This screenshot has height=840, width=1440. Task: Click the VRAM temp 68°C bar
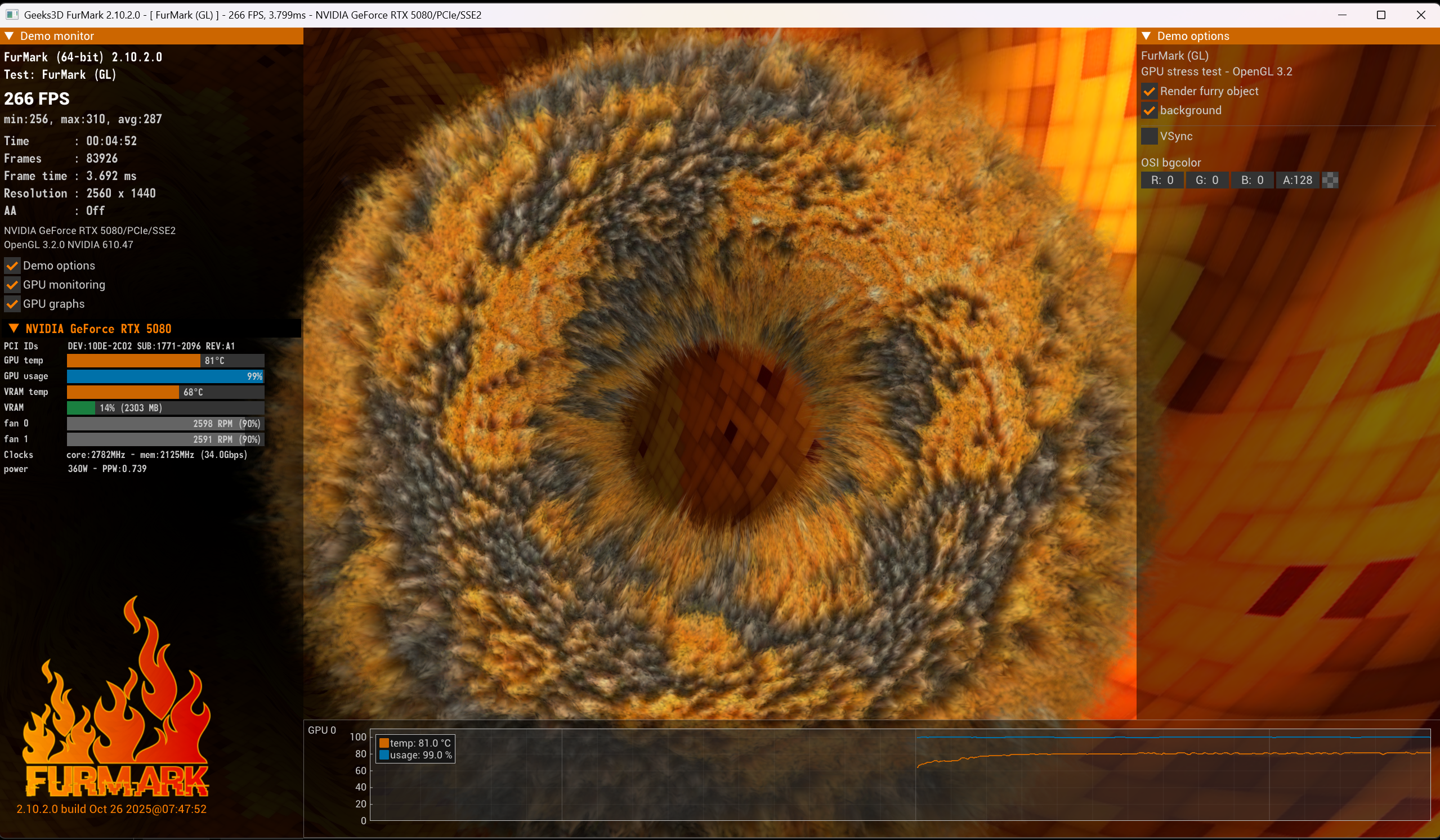[x=165, y=392]
